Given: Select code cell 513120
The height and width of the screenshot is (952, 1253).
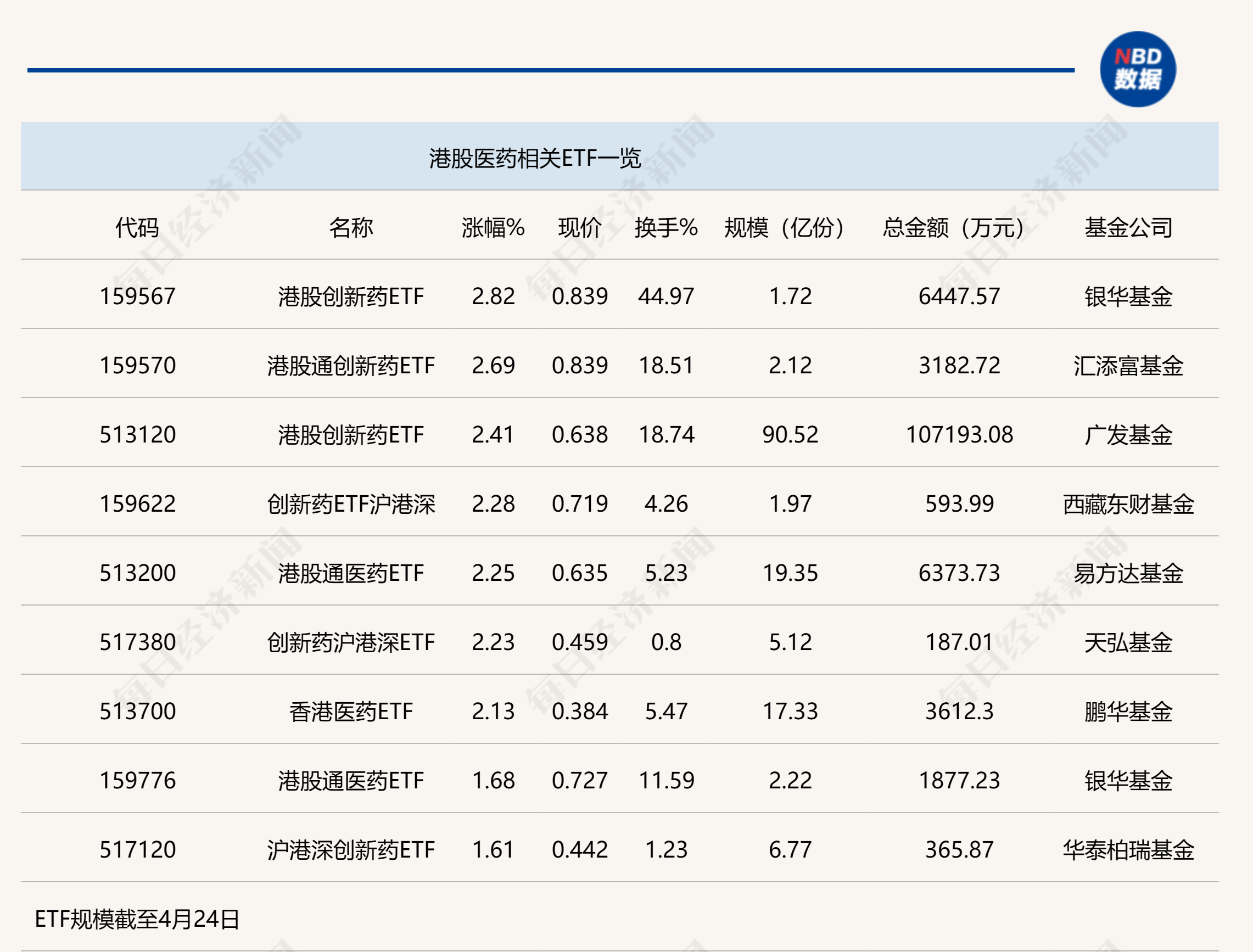Looking at the screenshot, I should pos(138,435).
